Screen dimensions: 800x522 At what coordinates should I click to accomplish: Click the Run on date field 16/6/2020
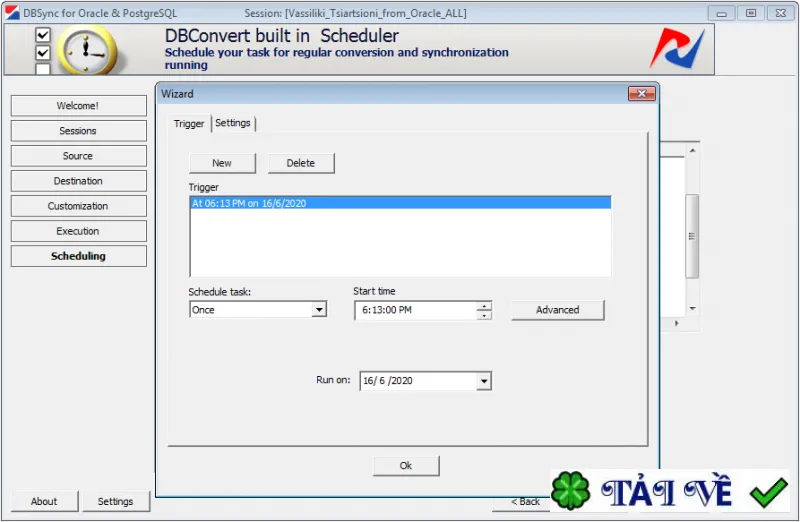tap(418, 381)
